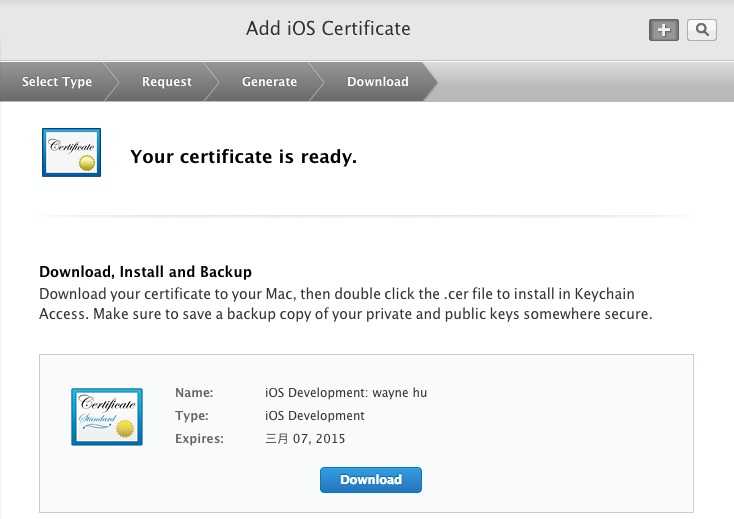Click the certificate icon beside ready message
Screen dimensions: 734x519
click(x=71, y=152)
